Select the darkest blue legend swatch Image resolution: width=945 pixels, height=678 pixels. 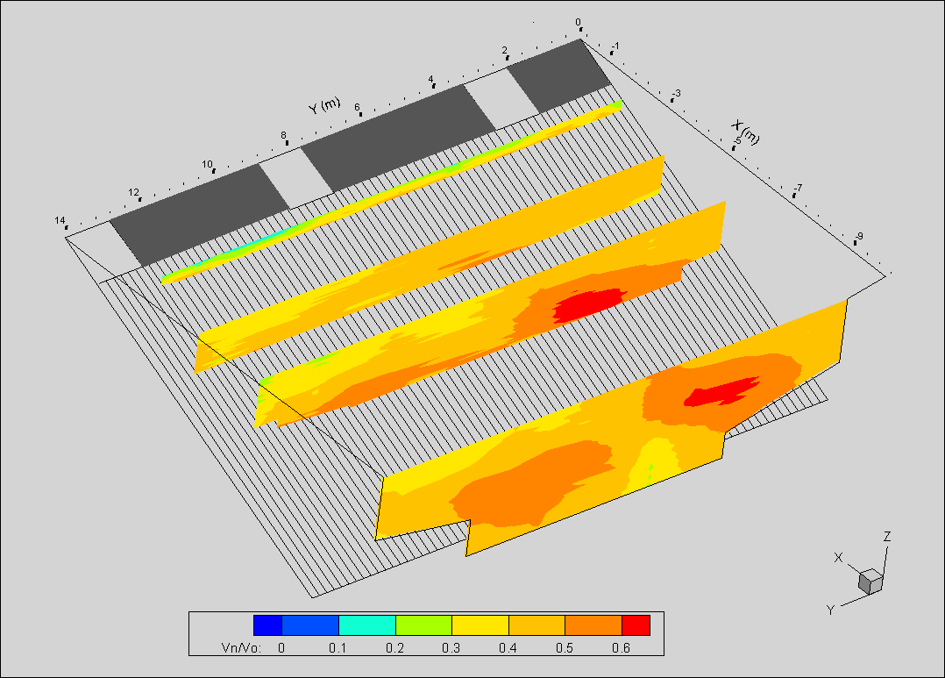(x=268, y=625)
